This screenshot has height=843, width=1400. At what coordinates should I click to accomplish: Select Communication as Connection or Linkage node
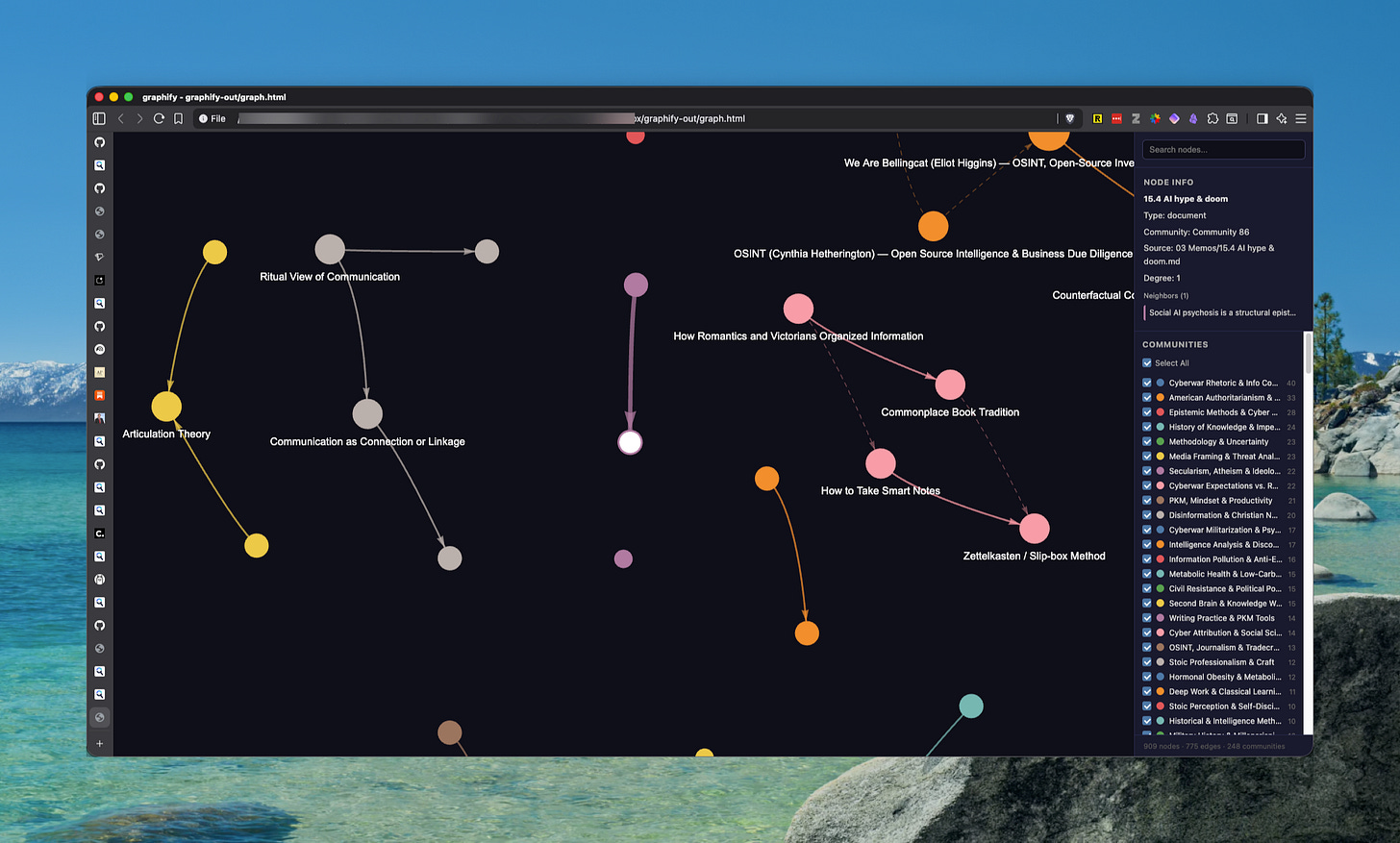coord(367,414)
